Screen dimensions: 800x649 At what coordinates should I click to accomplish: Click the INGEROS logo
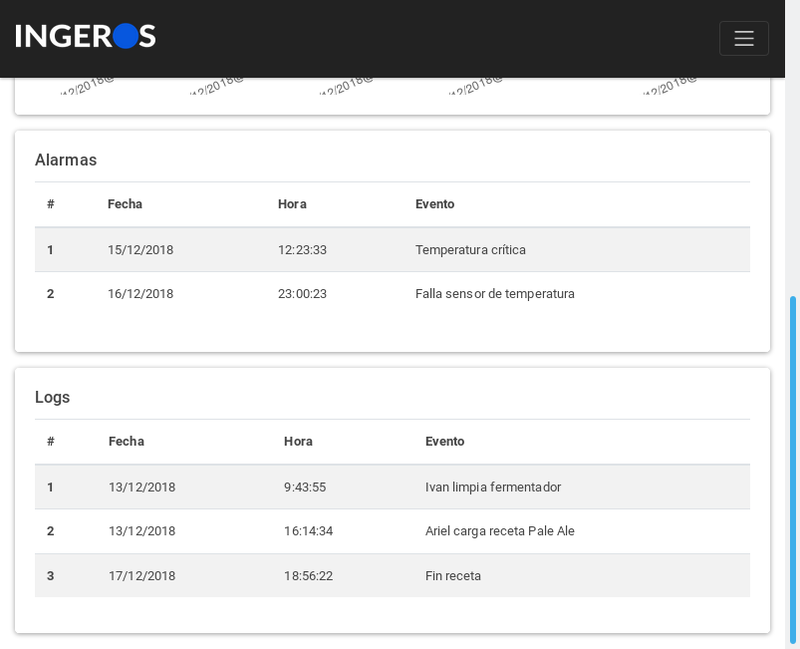[86, 36]
